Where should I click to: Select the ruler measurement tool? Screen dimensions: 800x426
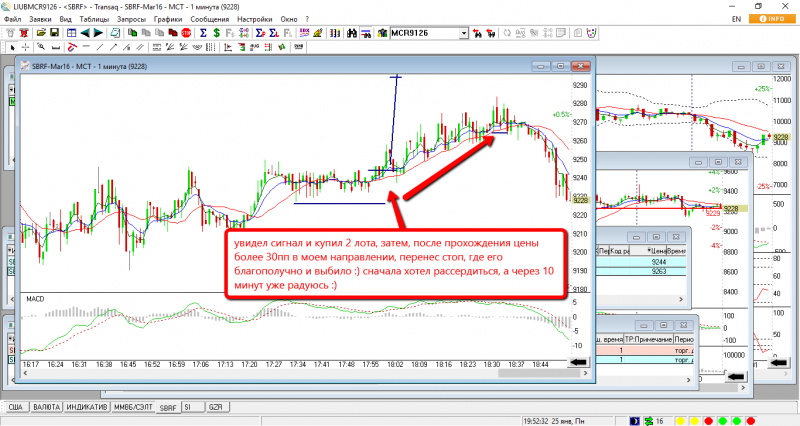click(x=56, y=47)
